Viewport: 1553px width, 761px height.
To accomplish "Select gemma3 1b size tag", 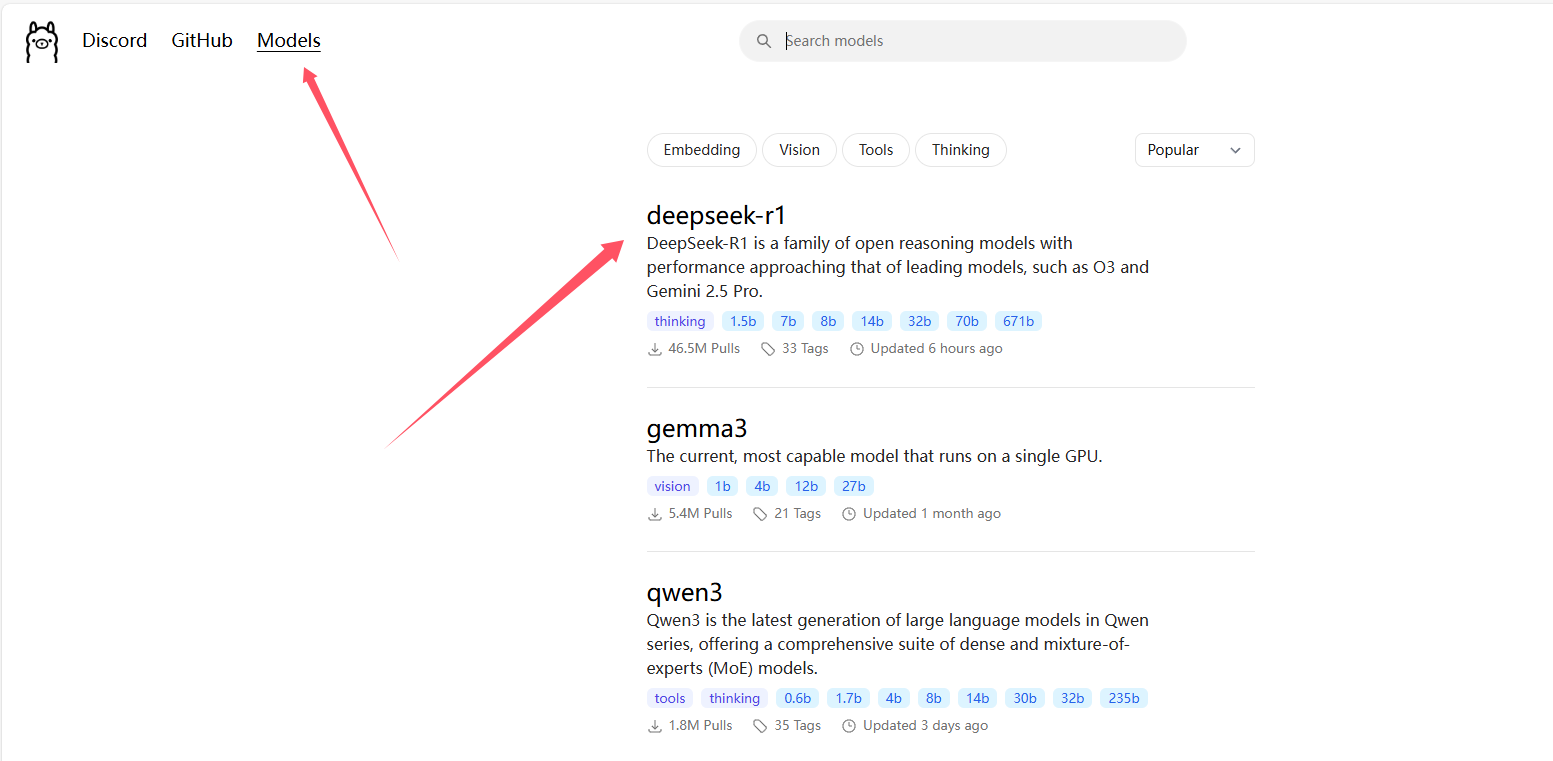I will (723, 486).
